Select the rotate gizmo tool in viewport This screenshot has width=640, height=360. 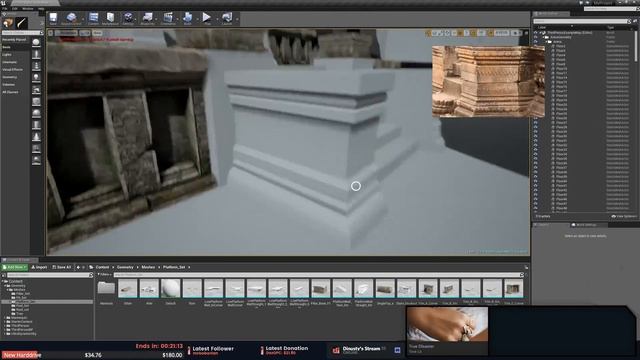pyautogui.click(x=435, y=33)
